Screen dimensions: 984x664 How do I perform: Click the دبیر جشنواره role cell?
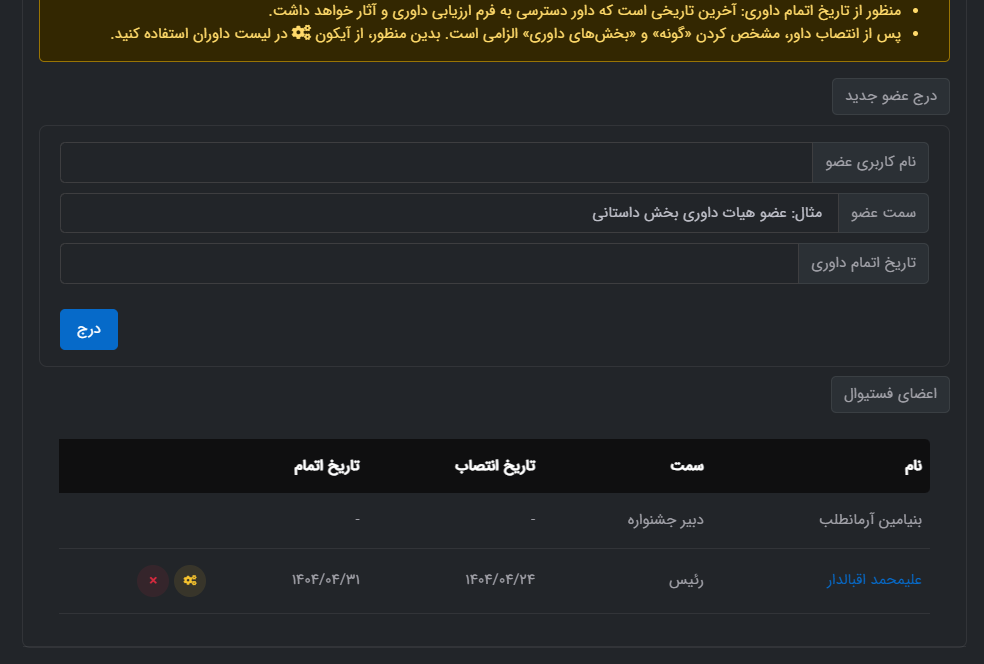click(665, 520)
